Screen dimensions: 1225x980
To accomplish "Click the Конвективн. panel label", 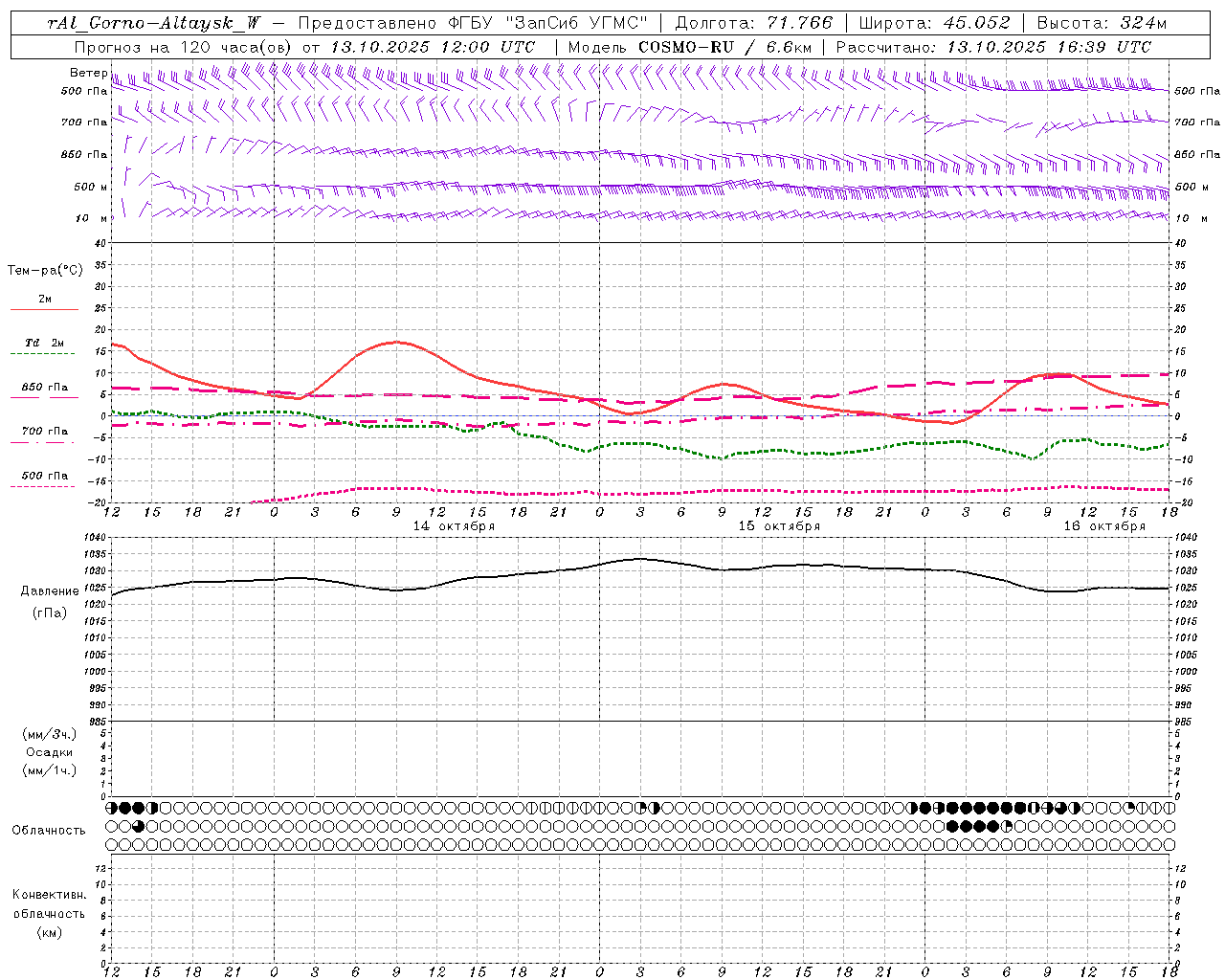I will click(49, 895).
